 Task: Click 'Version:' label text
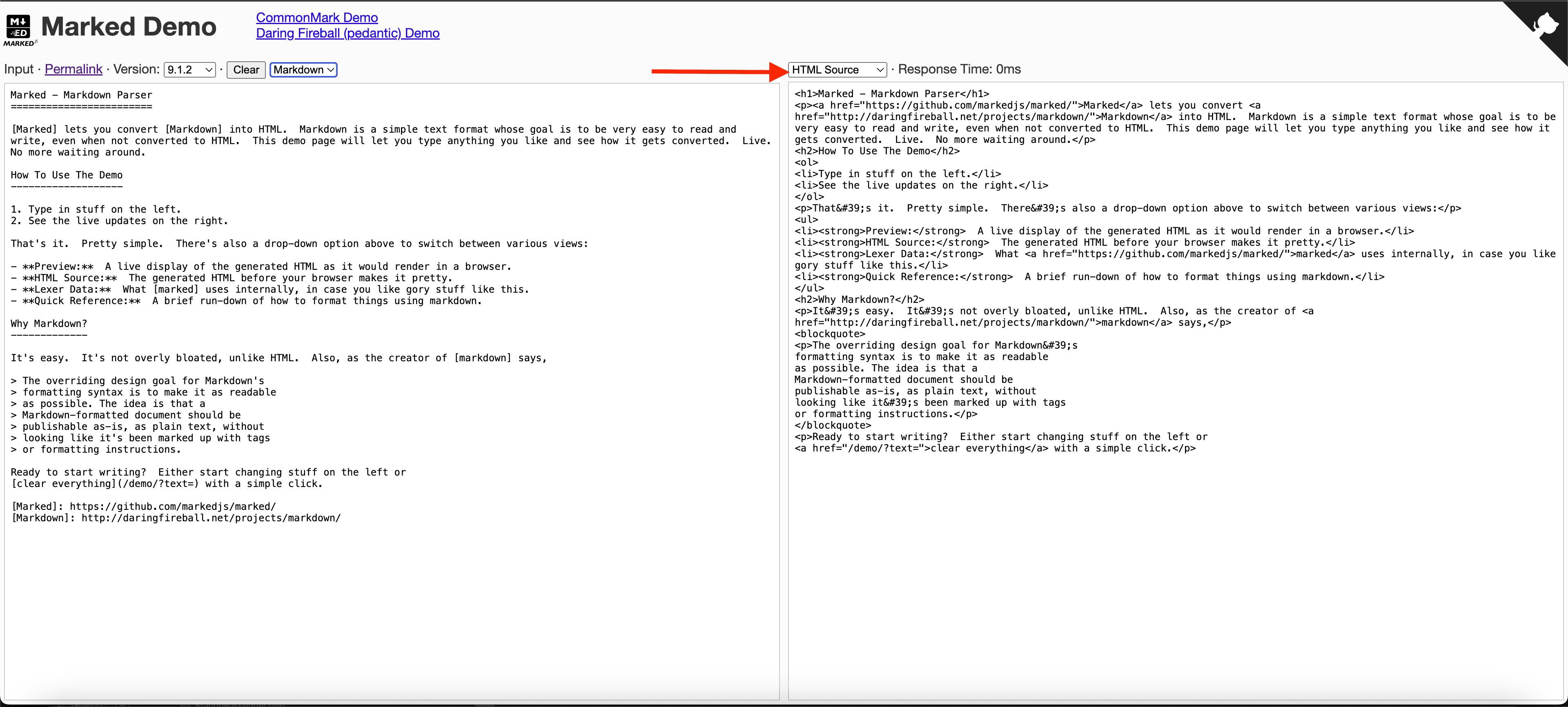(136, 69)
